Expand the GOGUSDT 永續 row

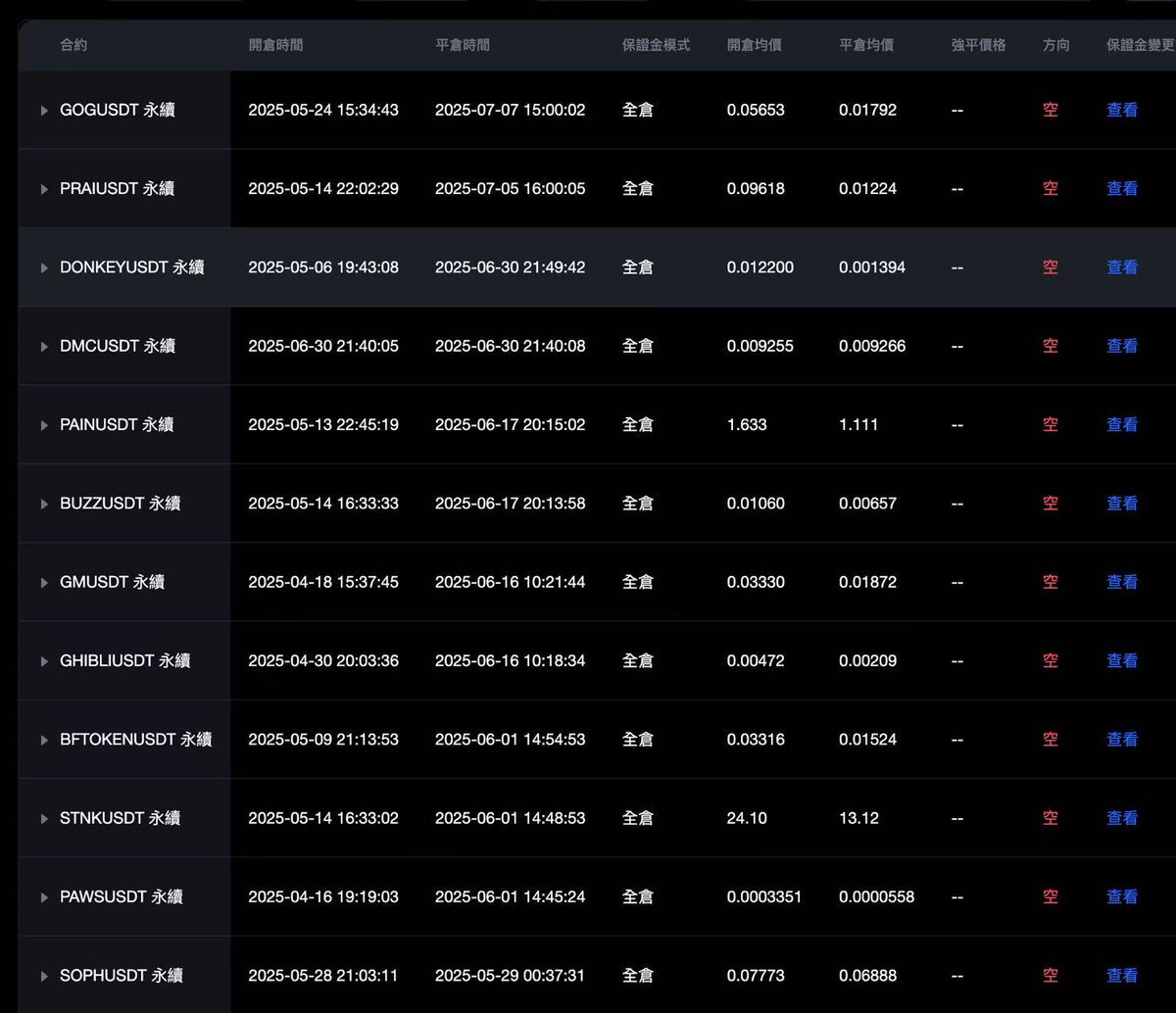pyautogui.click(x=44, y=111)
